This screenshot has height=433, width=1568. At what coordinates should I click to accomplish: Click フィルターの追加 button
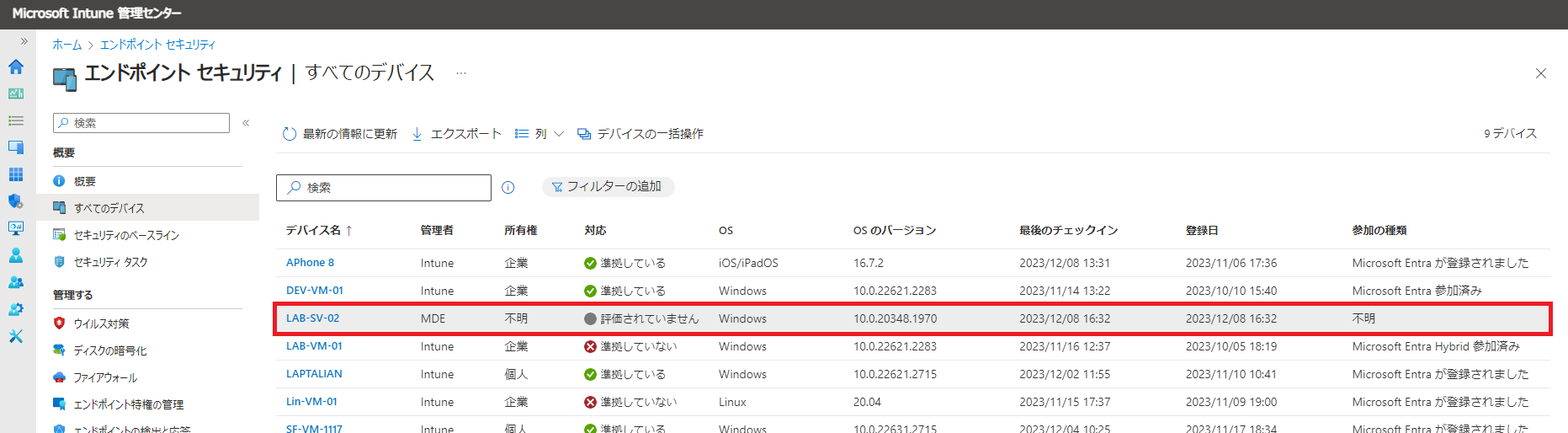click(x=608, y=187)
